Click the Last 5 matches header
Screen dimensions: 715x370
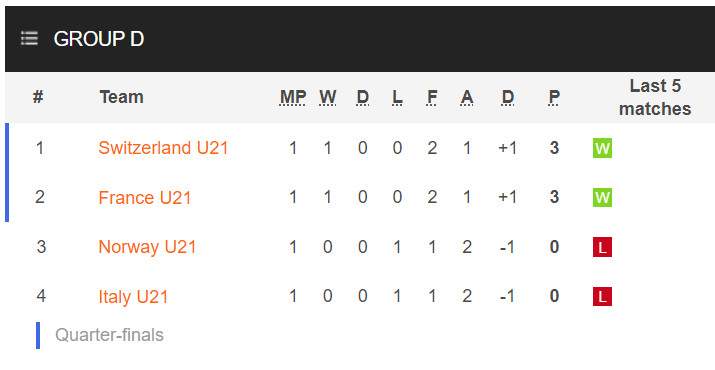(x=655, y=97)
